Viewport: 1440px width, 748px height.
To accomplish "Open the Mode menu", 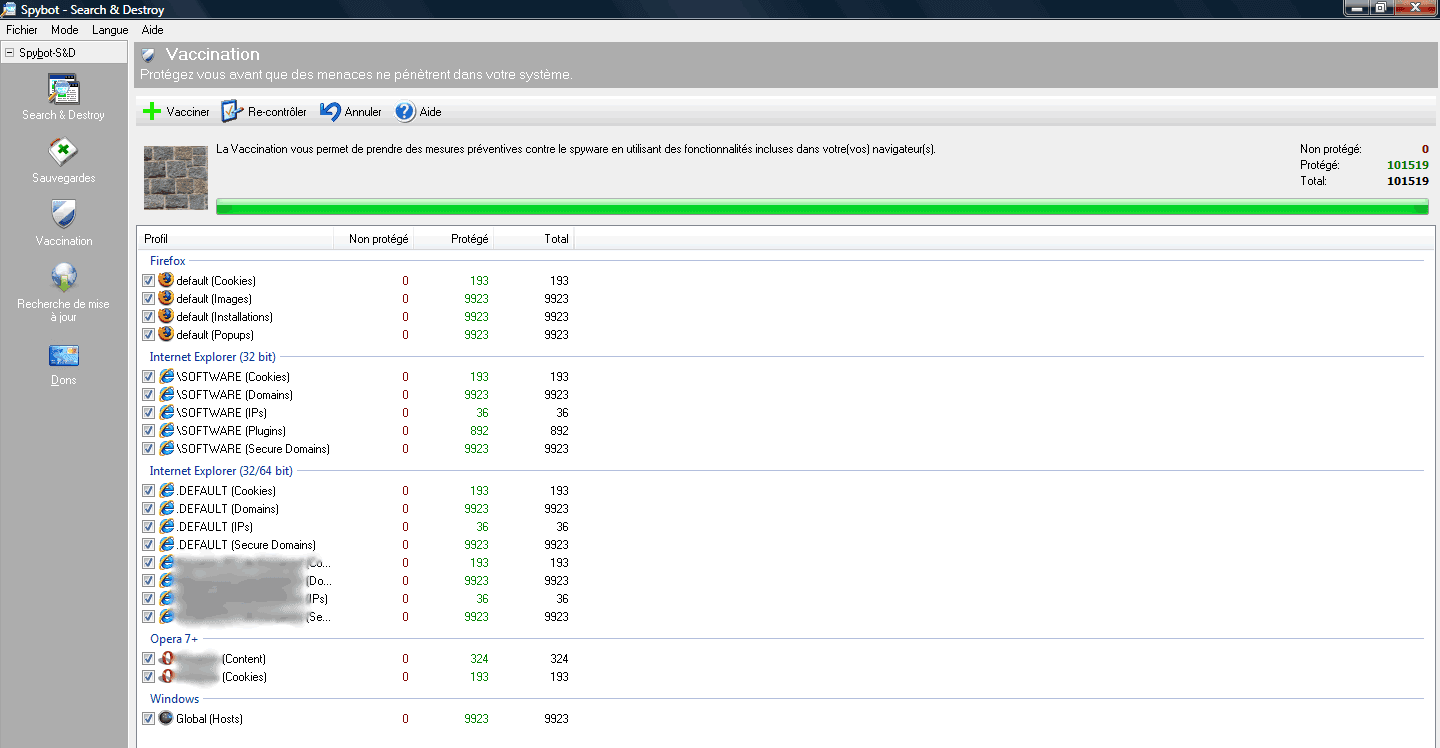I will tap(64, 30).
